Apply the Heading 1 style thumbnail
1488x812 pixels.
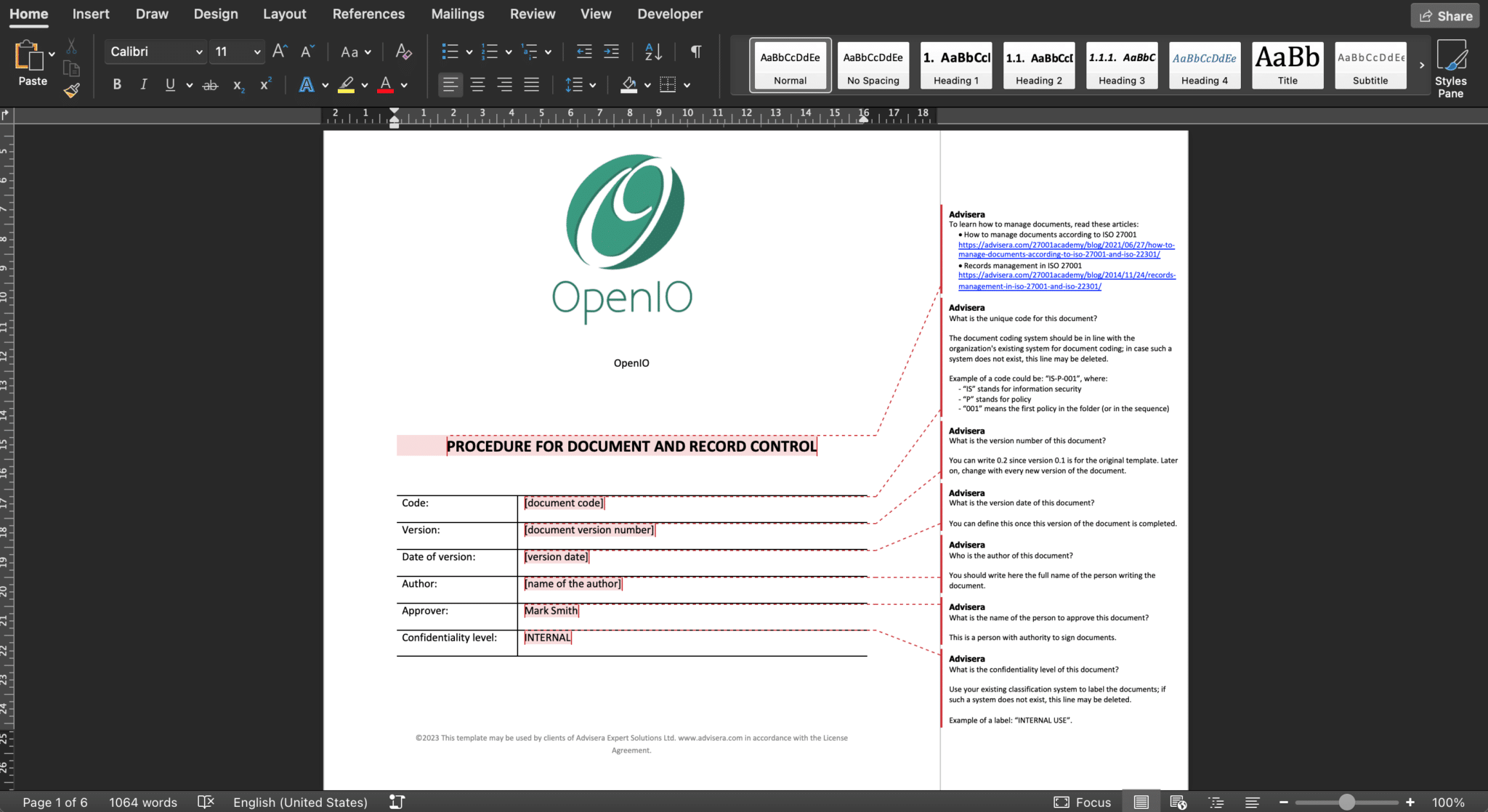point(956,65)
